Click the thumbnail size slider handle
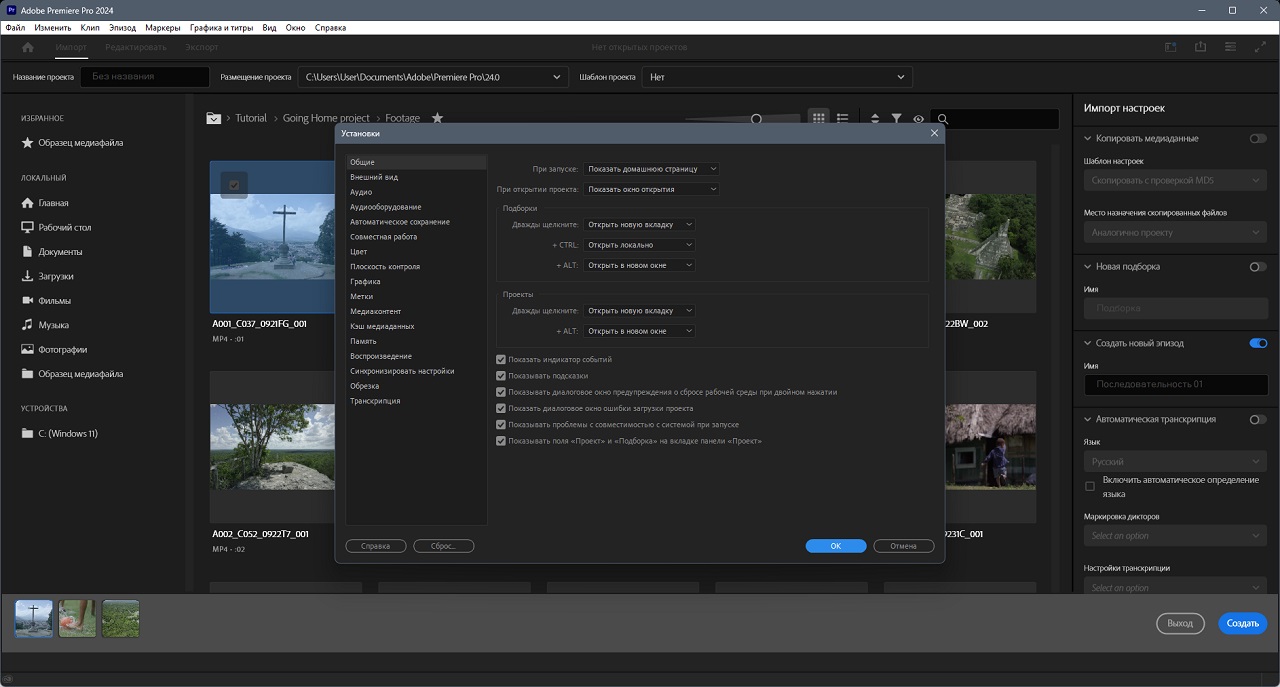This screenshot has height=687, width=1280. (756, 119)
